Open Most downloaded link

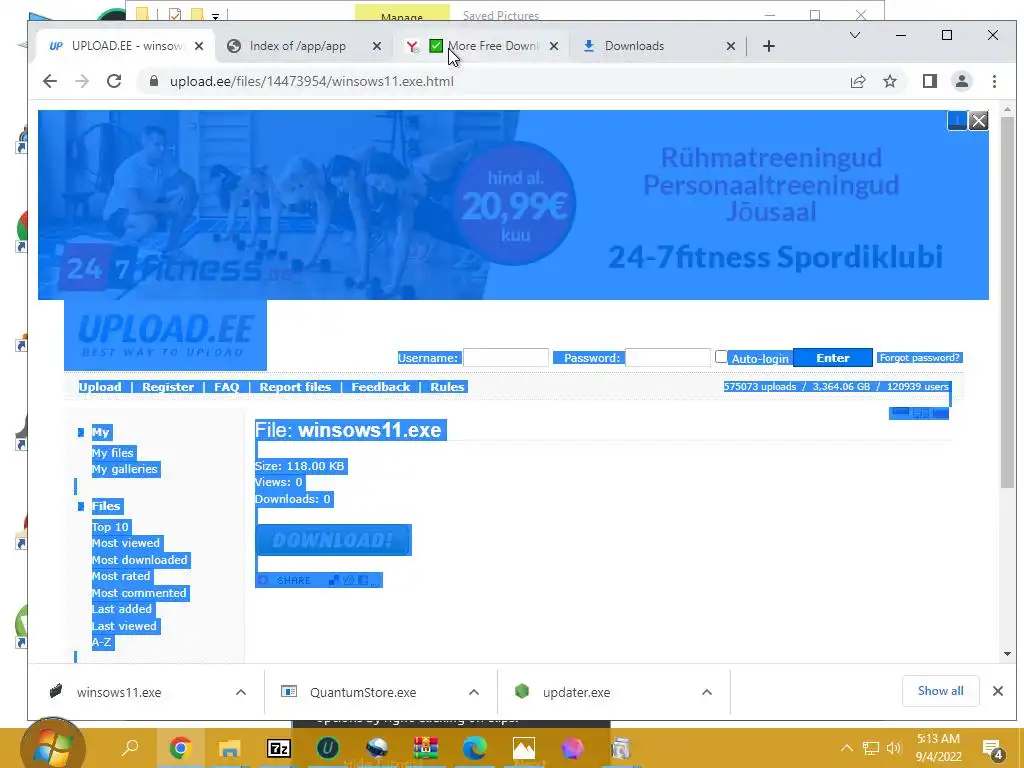(x=140, y=560)
